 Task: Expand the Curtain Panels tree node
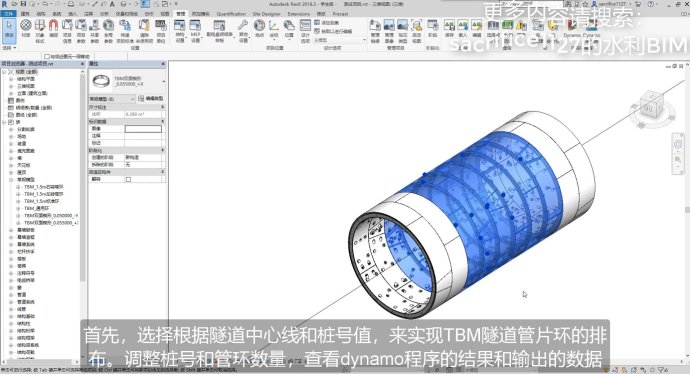pyautogui.click(x=11, y=230)
